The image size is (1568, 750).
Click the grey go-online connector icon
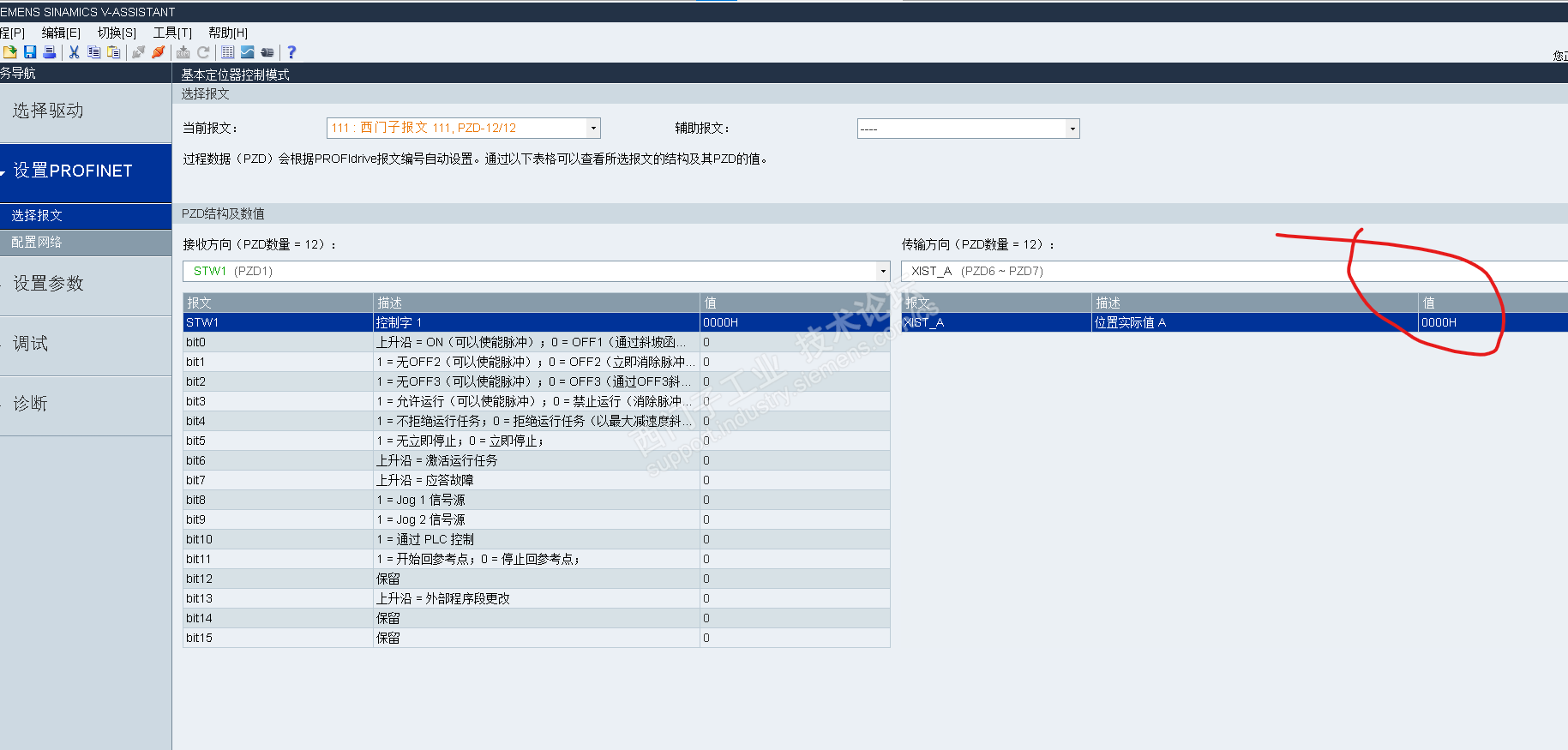pos(138,52)
